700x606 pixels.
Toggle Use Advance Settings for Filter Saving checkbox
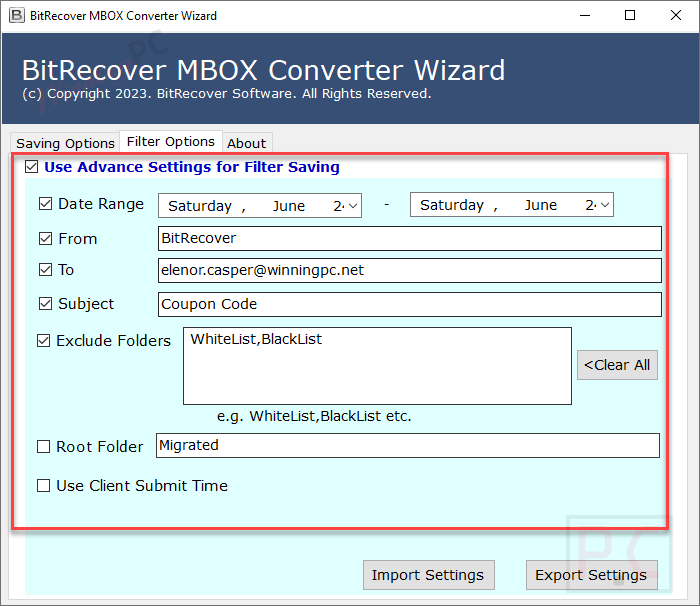pyautogui.click(x=32, y=167)
